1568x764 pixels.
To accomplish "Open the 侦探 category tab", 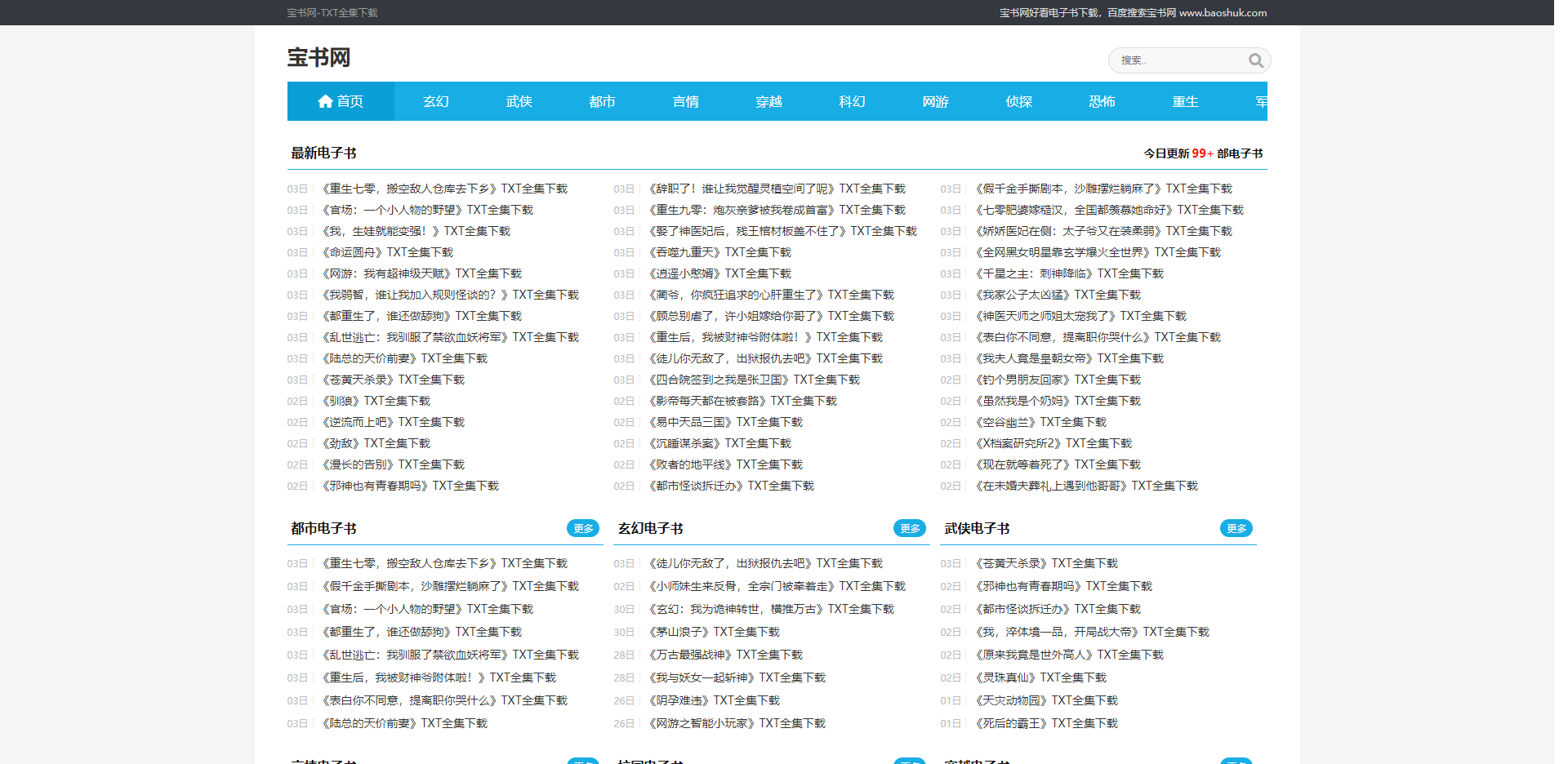I will [x=1019, y=101].
